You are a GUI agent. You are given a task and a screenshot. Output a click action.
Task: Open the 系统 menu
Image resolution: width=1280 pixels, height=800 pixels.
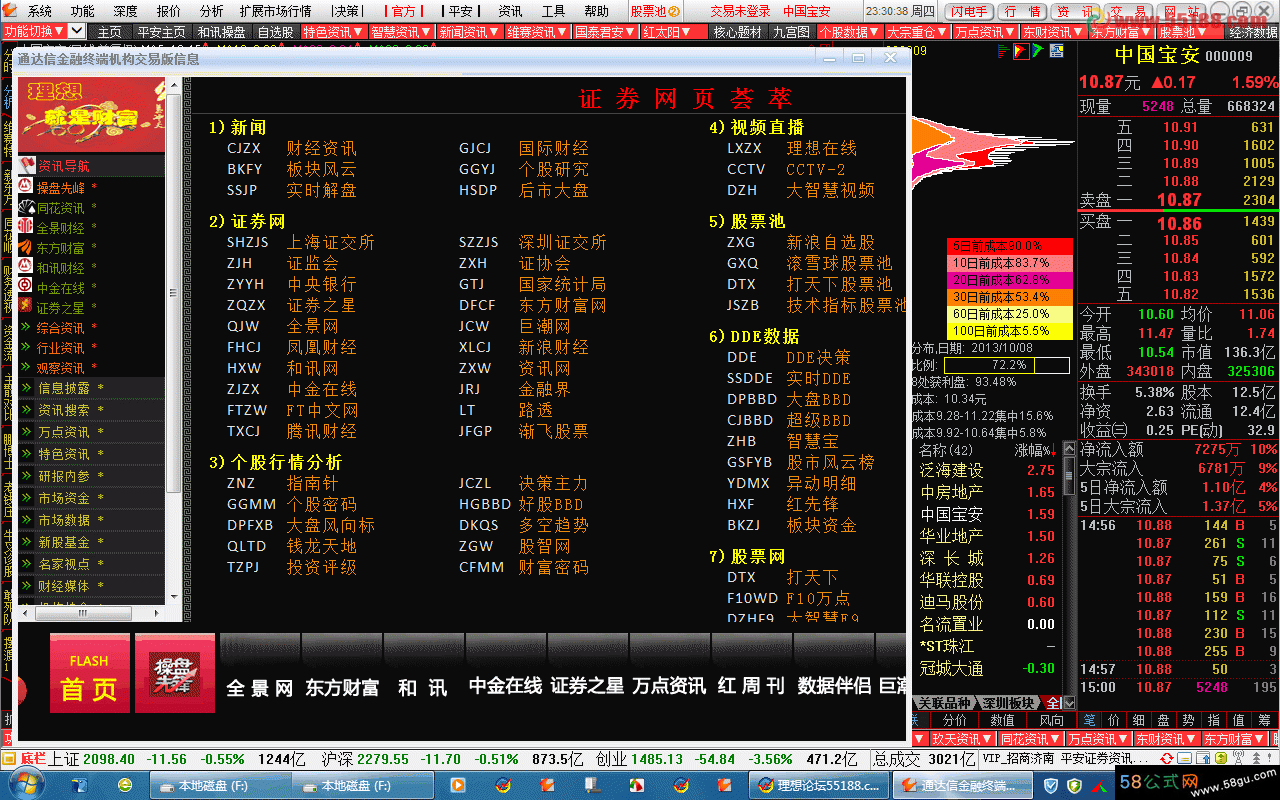pos(40,11)
